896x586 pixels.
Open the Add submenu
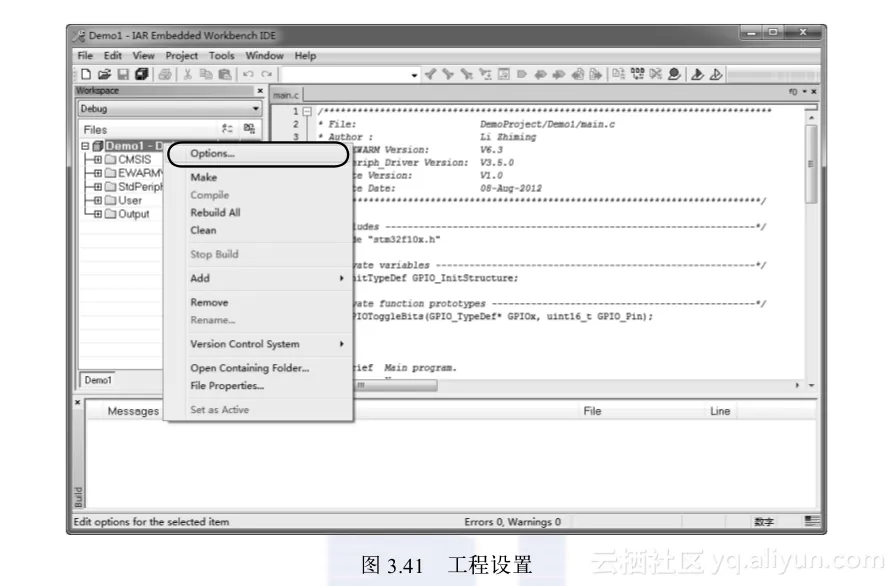[258, 278]
